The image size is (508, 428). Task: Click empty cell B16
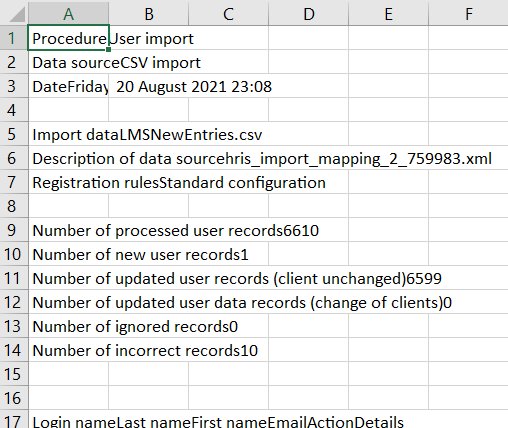pos(149,398)
